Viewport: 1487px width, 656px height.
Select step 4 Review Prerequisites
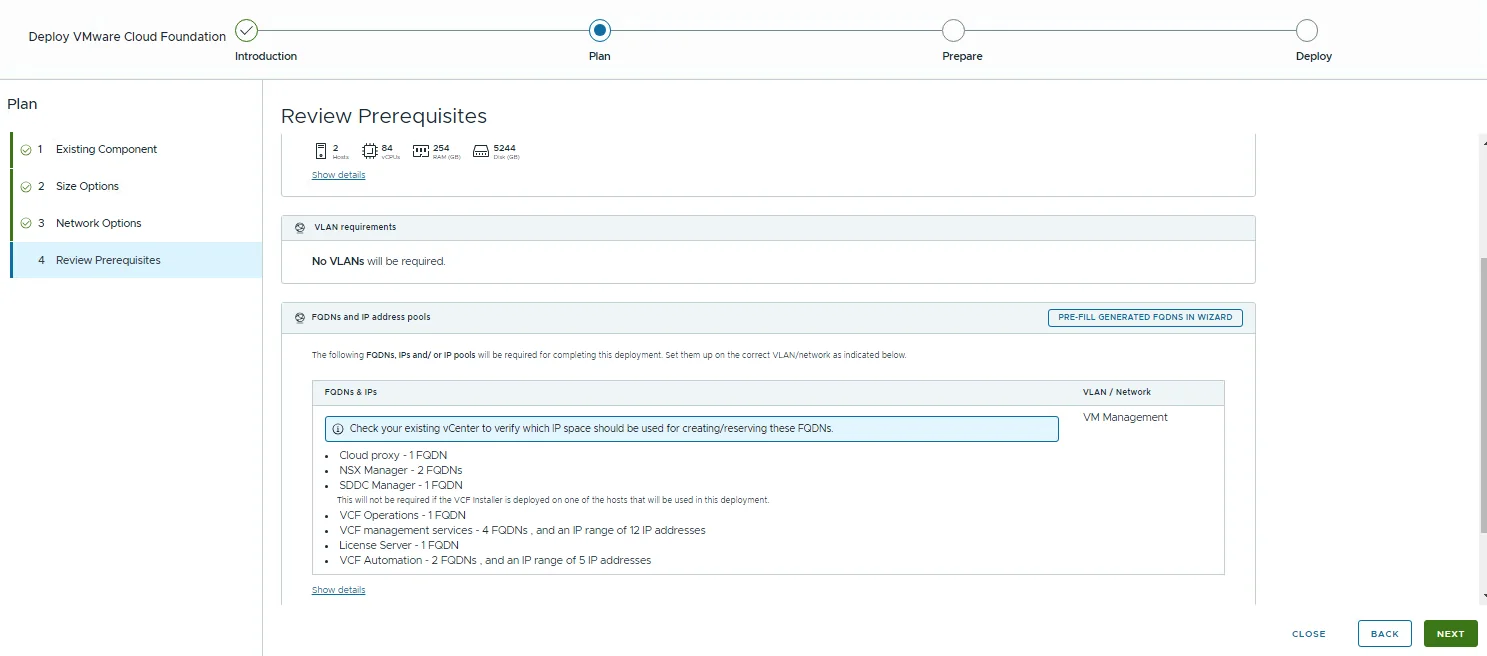point(136,260)
